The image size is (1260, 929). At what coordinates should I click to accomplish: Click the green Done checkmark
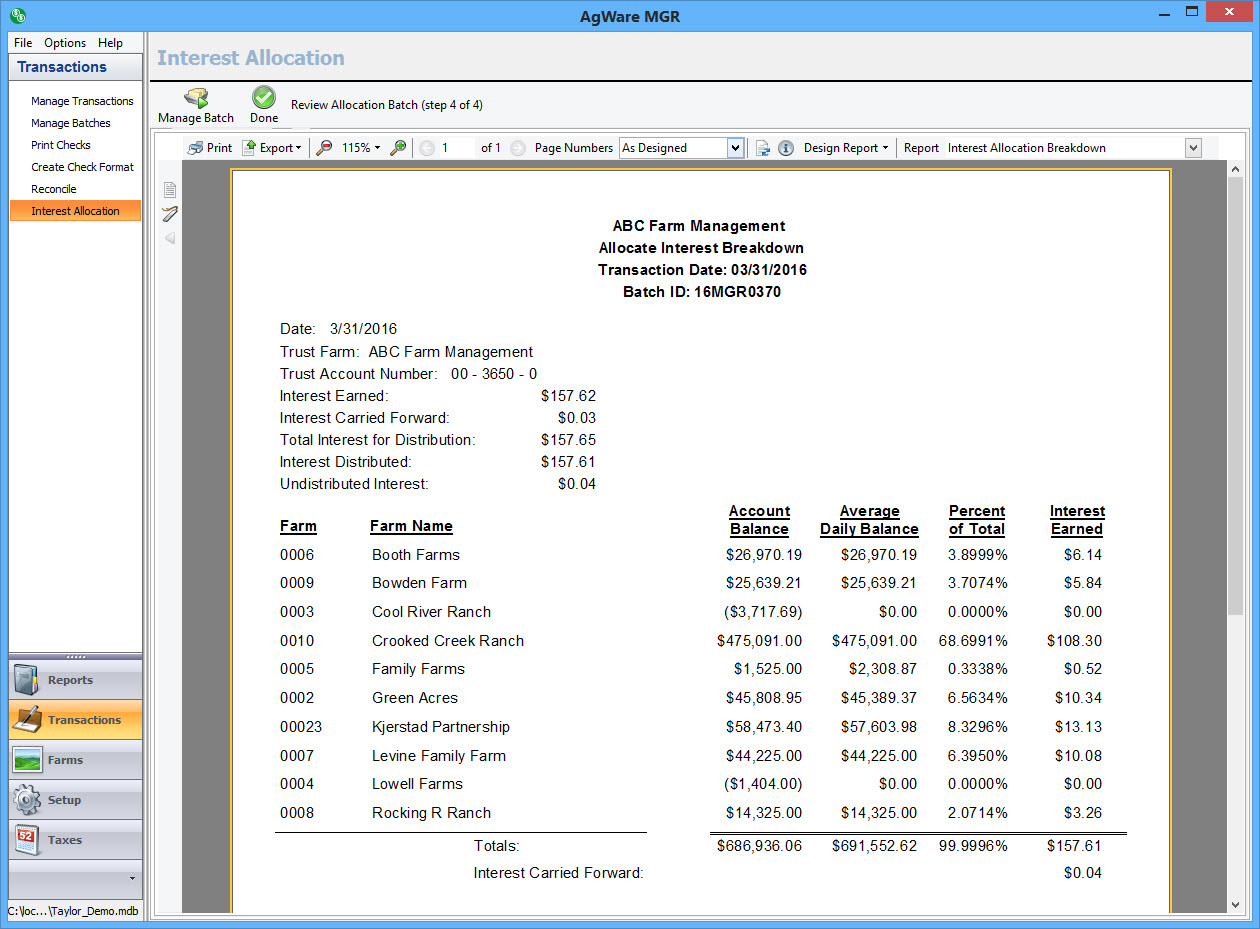[264, 97]
